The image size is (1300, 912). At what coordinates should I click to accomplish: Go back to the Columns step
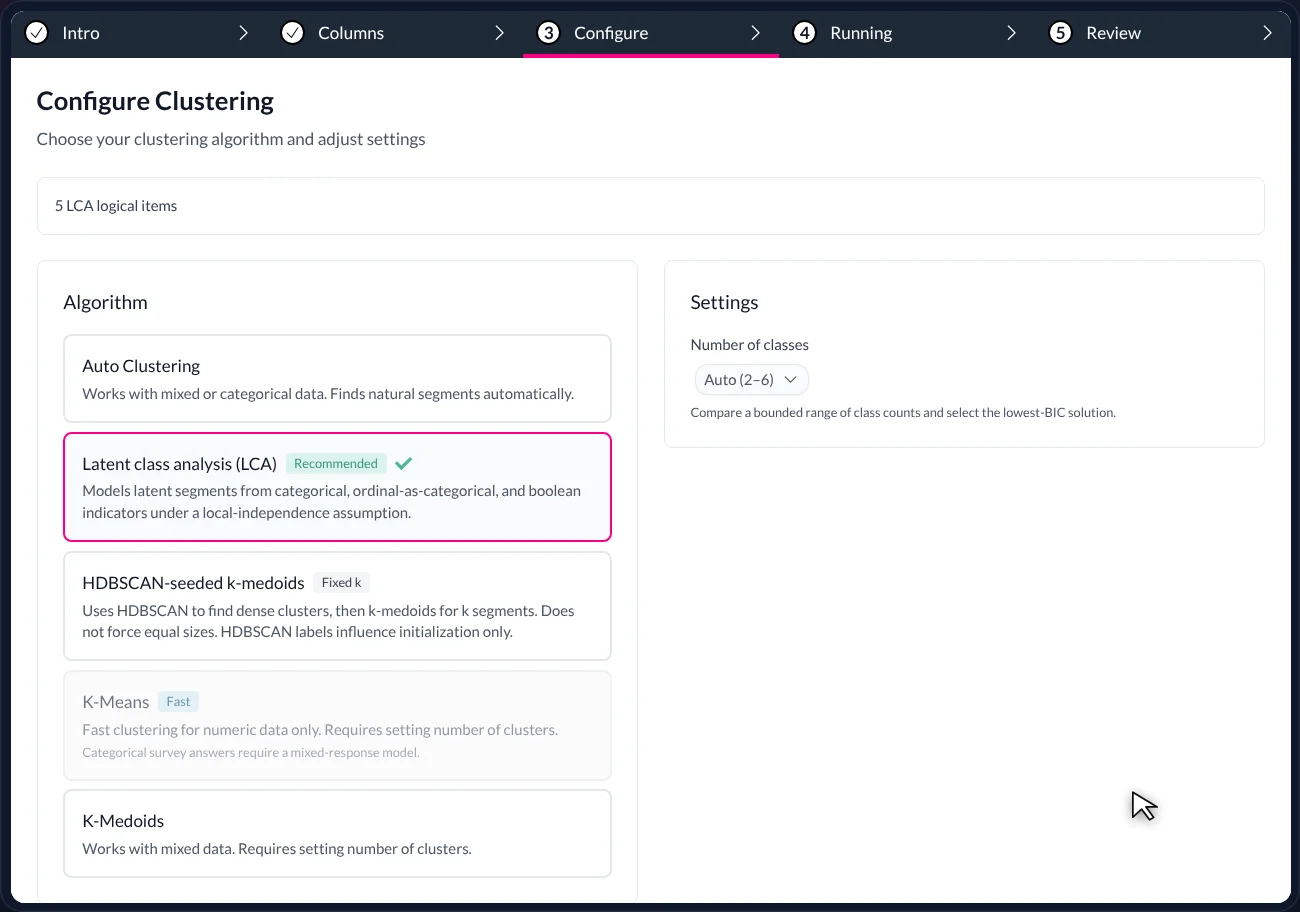click(x=395, y=33)
